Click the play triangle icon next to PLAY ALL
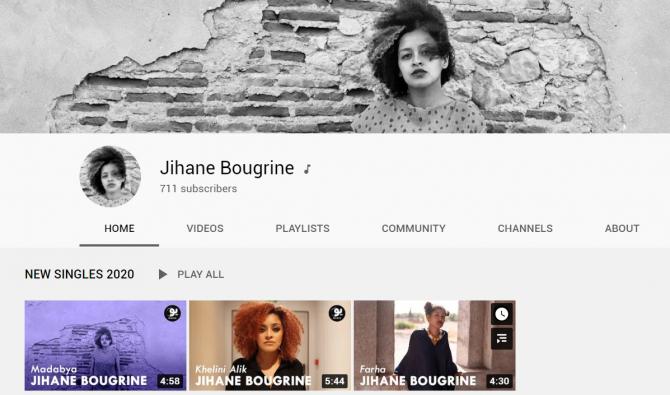This screenshot has height=395, width=670. pos(162,274)
